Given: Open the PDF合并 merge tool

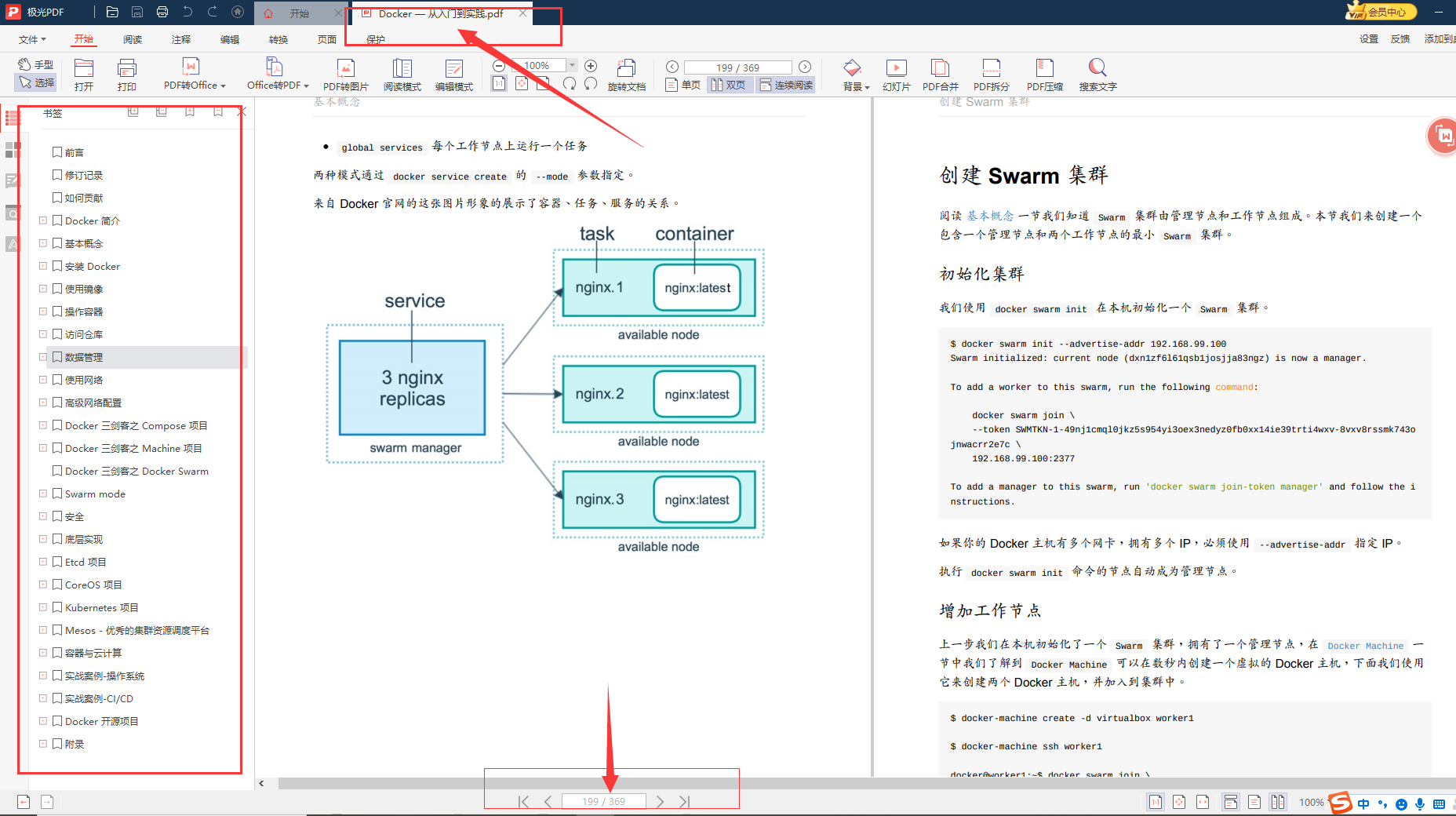Looking at the screenshot, I should [x=941, y=75].
